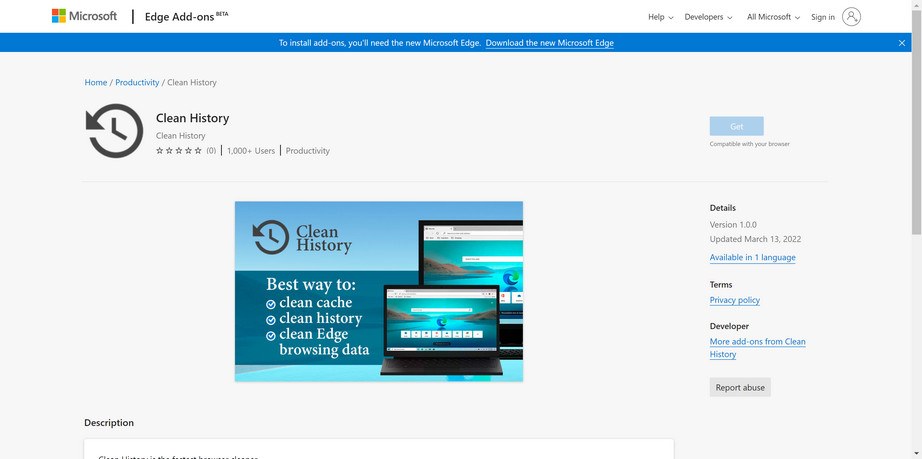This screenshot has height=459, width=922.
Task: Open Available in 1 language link
Action: click(x=752, y=257)
